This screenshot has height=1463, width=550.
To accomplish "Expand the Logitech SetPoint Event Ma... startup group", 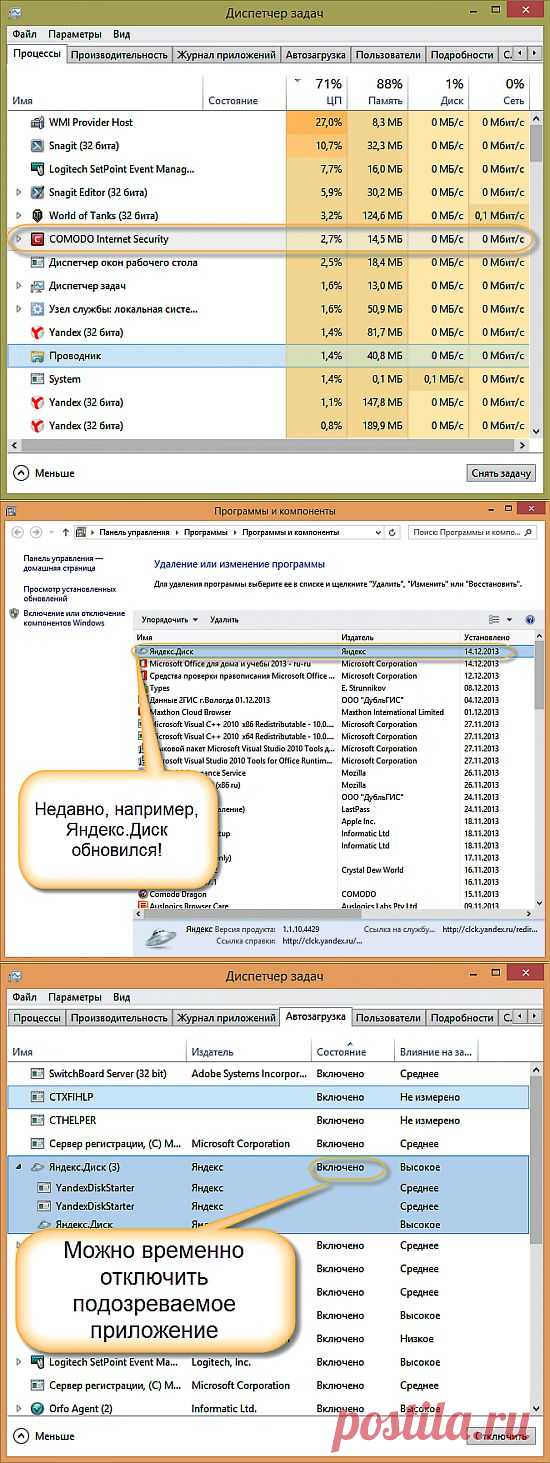I will 19,1362.
